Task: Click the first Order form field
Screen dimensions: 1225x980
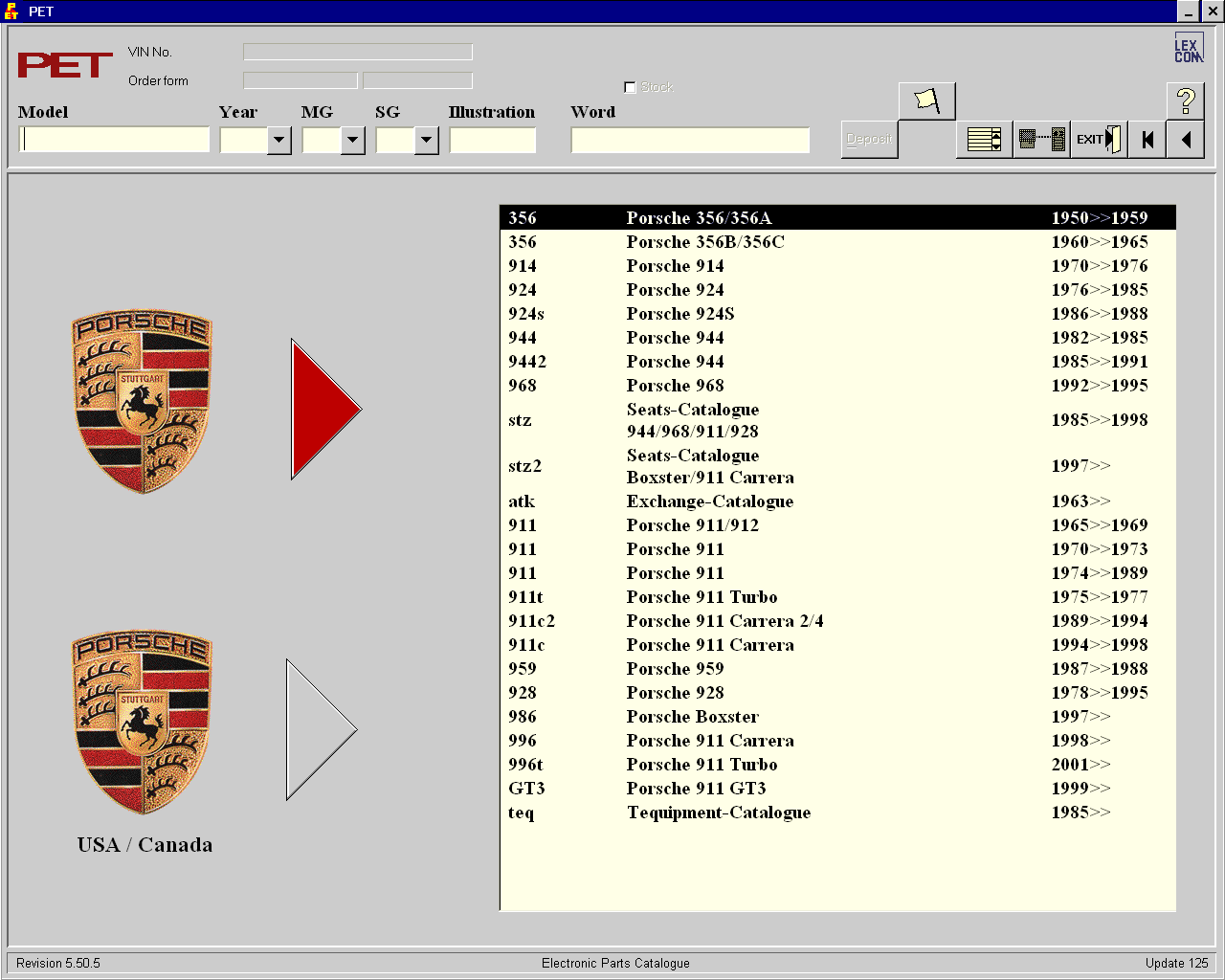Action: 301,80
